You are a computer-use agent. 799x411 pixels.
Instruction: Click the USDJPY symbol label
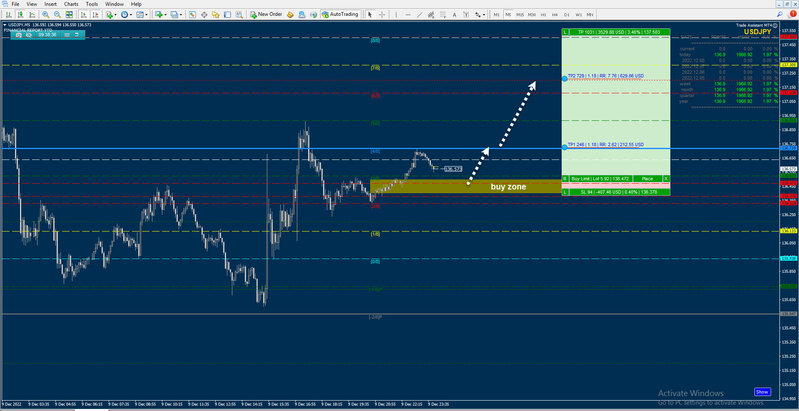click(x=757, y=32)
